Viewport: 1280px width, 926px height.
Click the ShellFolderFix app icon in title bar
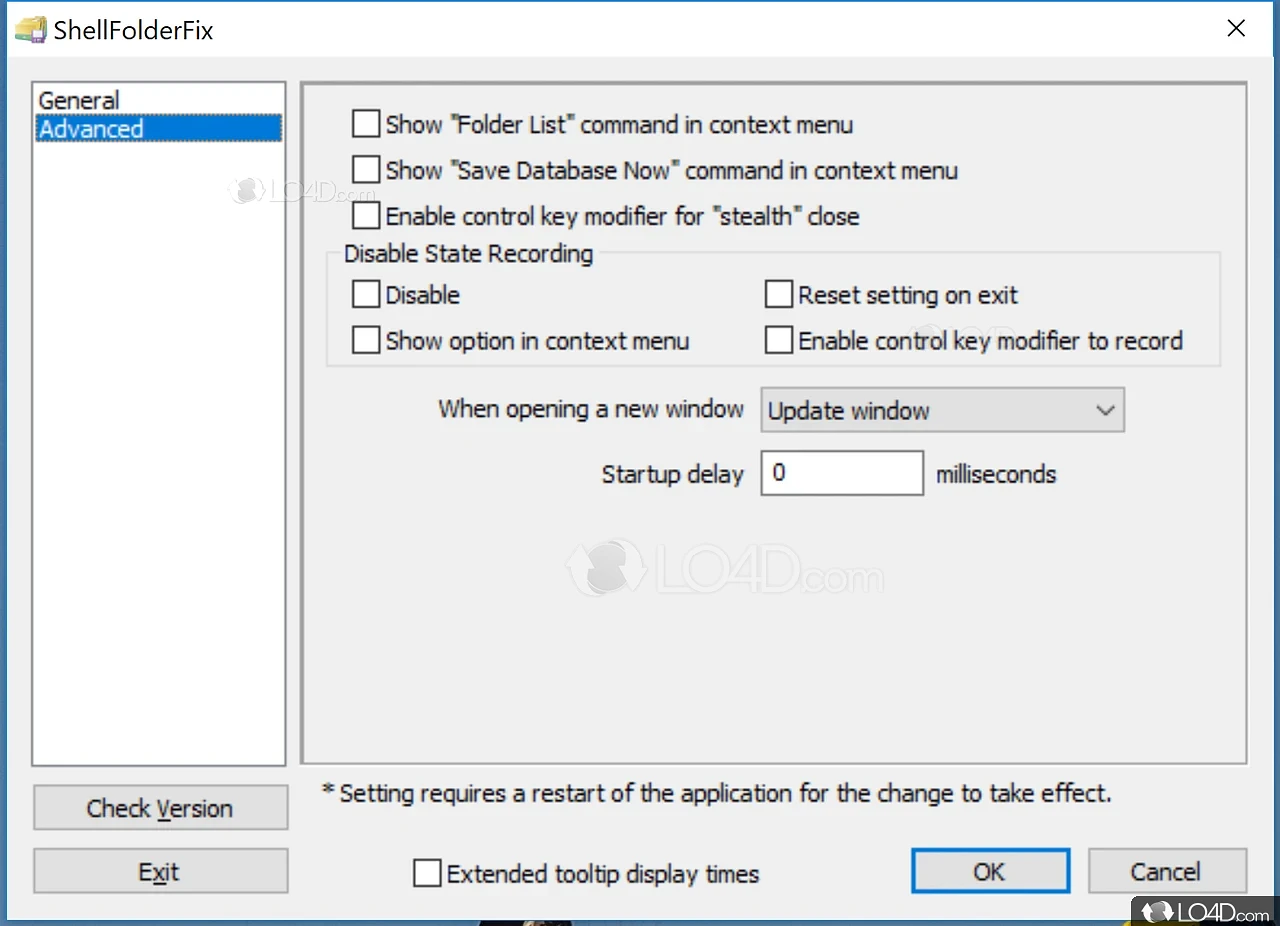pyautogui.click(x=31, y=29)
